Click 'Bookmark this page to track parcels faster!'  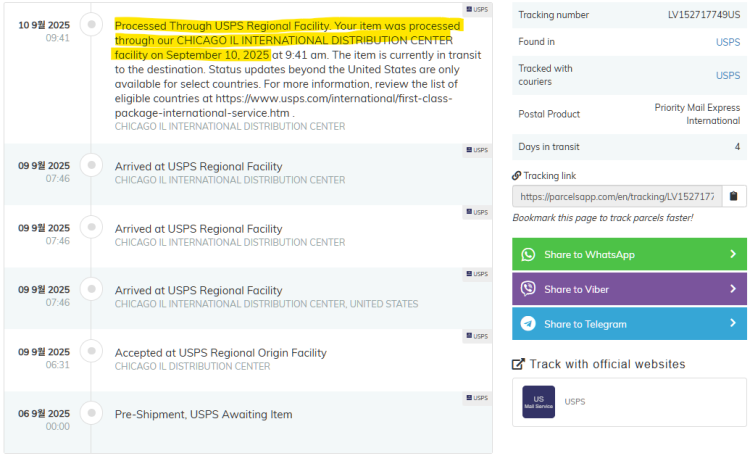pyautogui.click(x=603, y=218)
